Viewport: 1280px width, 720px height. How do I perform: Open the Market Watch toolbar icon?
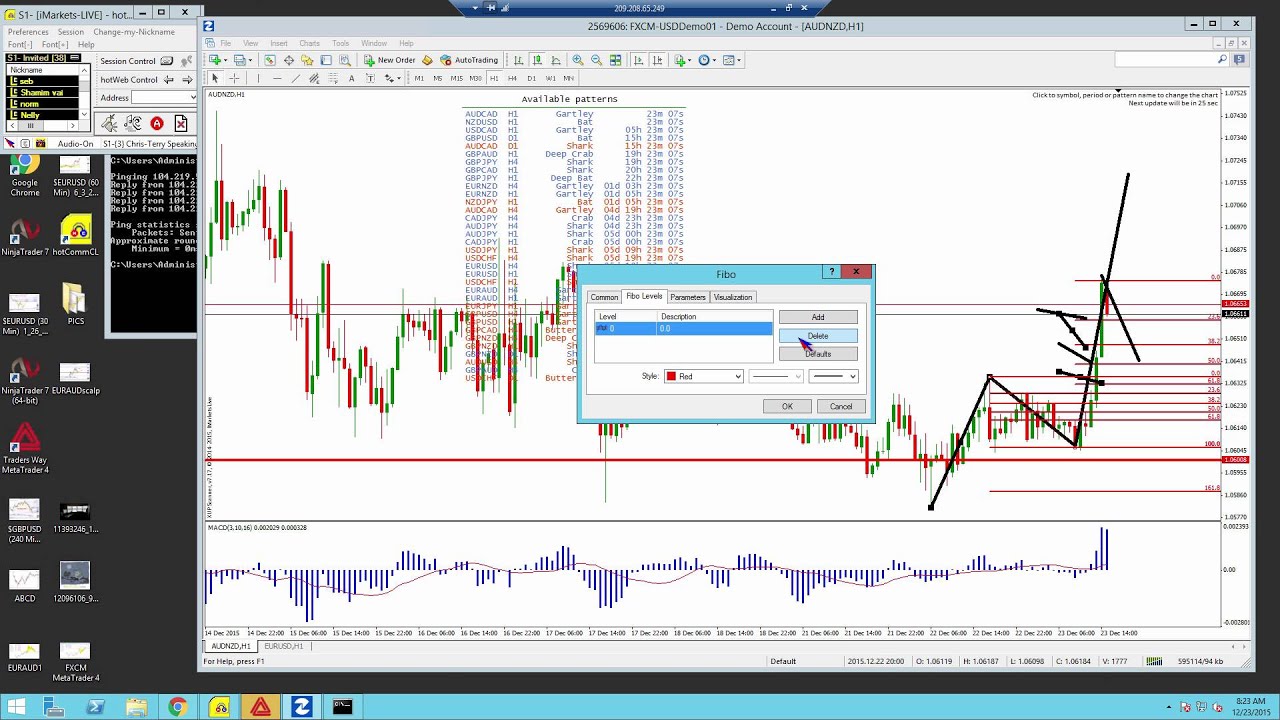(x=269, y=60)
